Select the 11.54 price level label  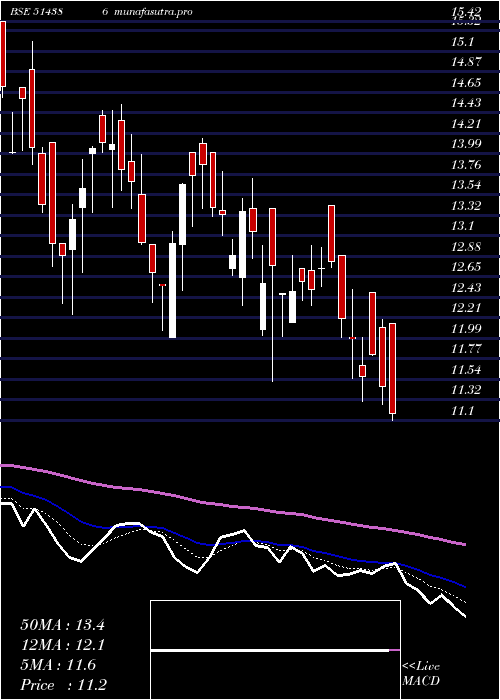pos(467,370)
